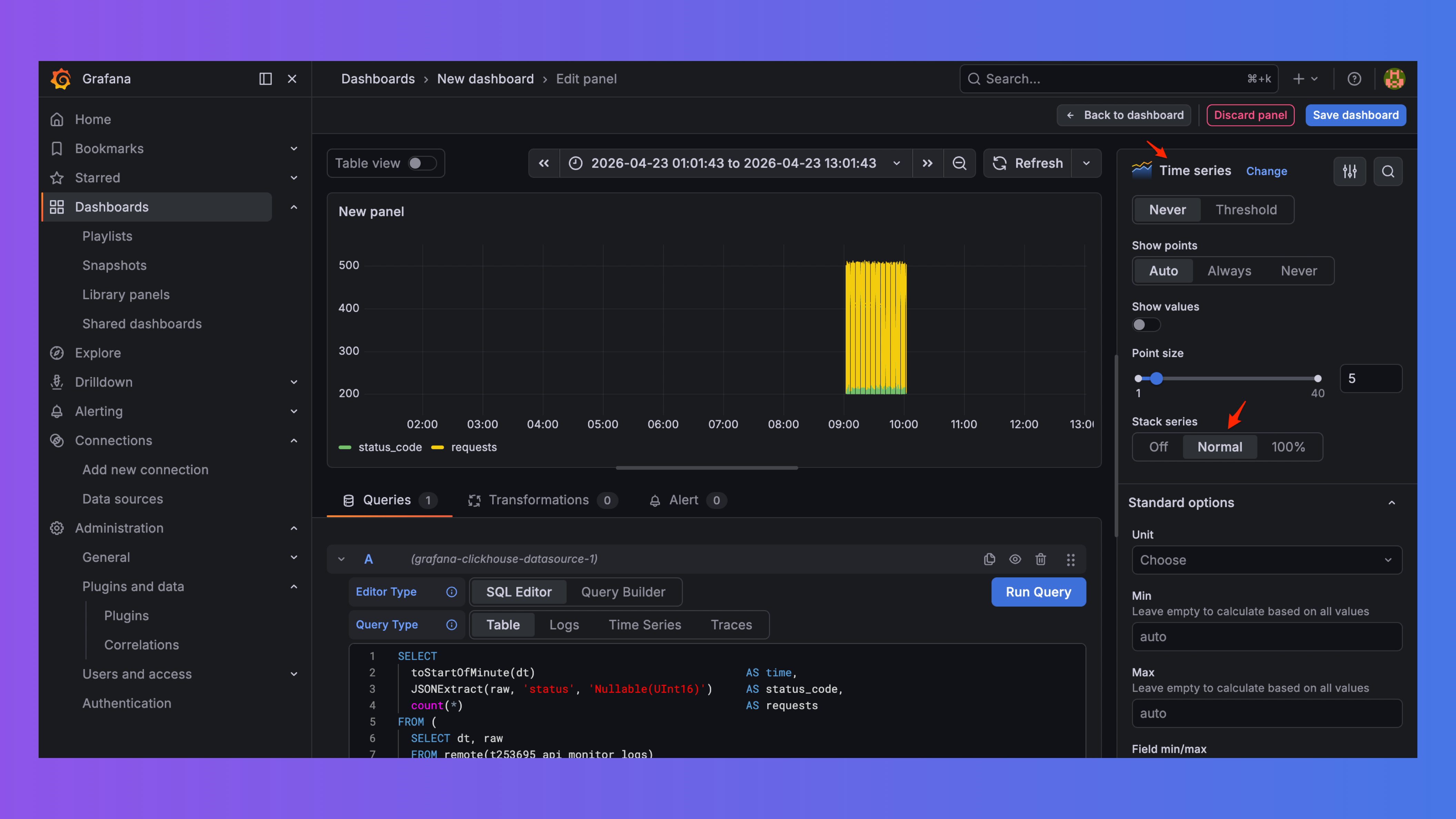This screenshot has height=819, width=1456.
Task: Set Show points to Always
Action: pos(1229,271)
